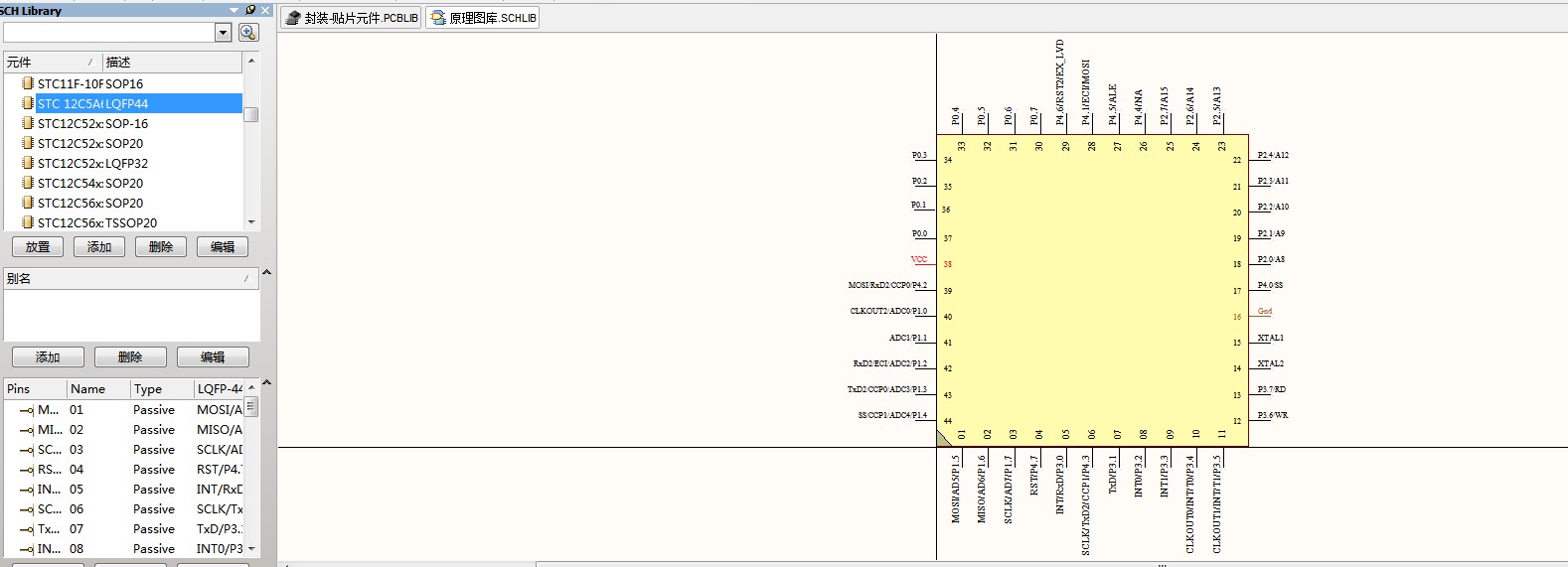Collapse the Pins section chevron
Image resolution: width=1568 pixels, height=567 pixels.
[266, 382]
